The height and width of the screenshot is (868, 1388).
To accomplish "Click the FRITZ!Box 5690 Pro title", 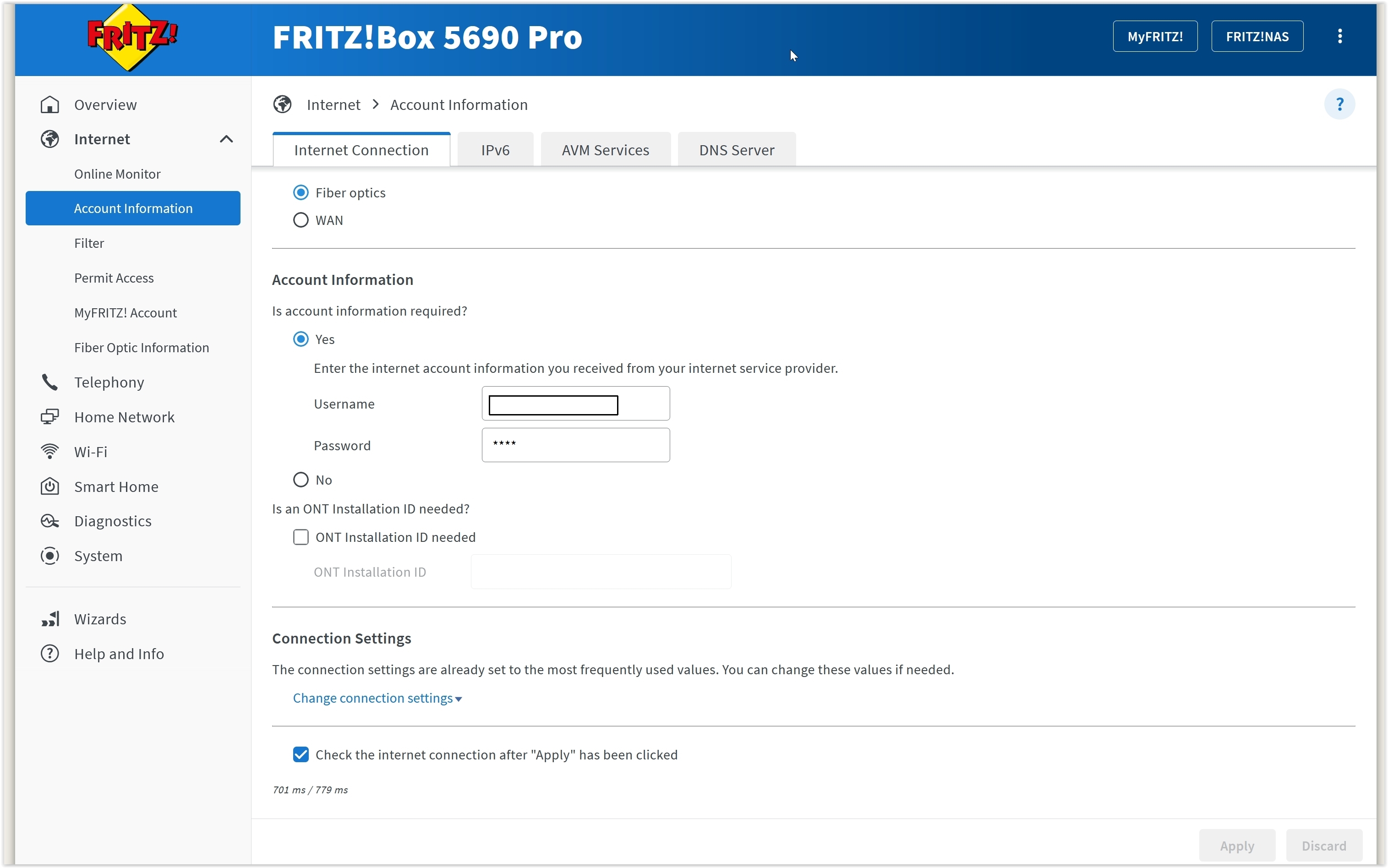I will 427,37.
